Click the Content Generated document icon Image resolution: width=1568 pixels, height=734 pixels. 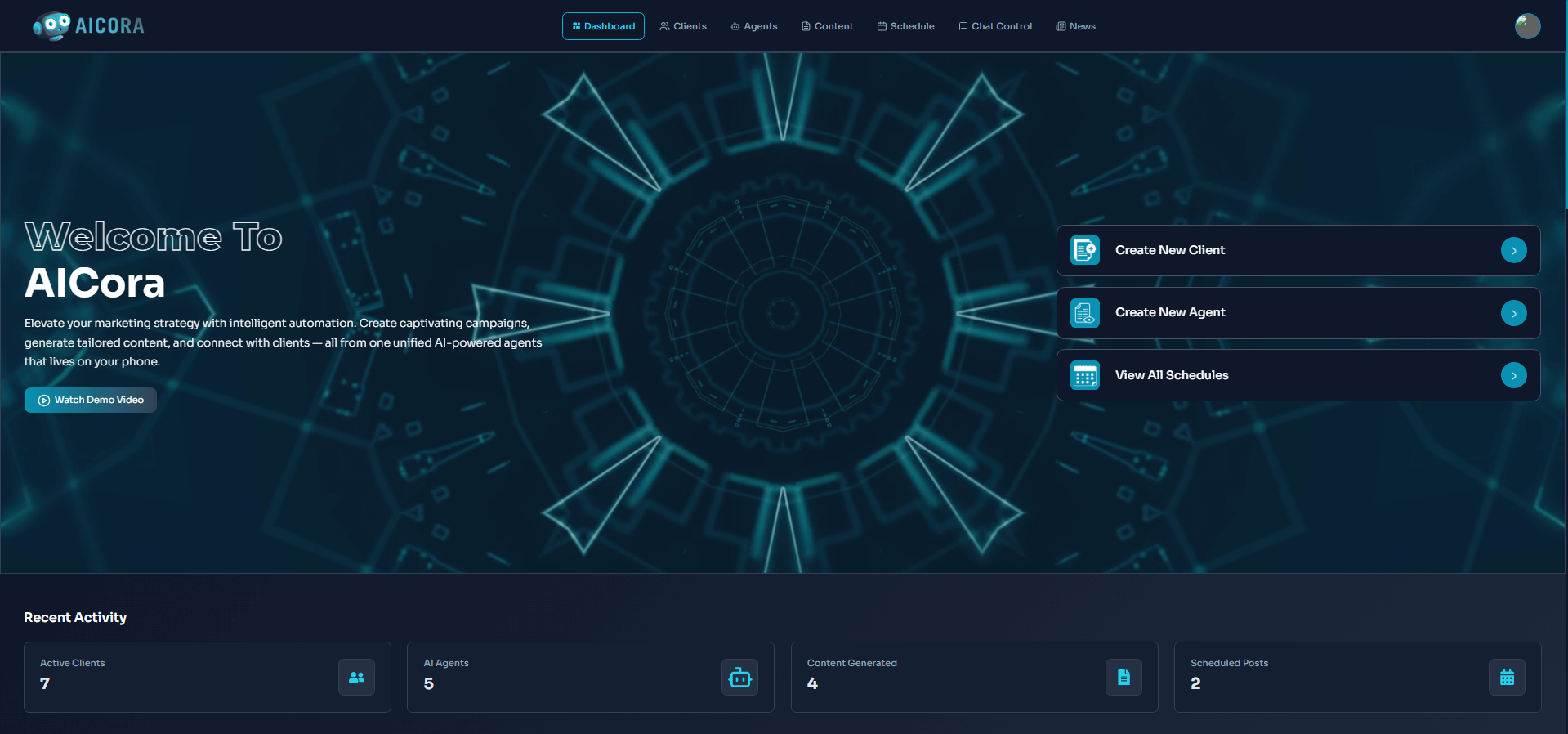(x=1124, y=678)
